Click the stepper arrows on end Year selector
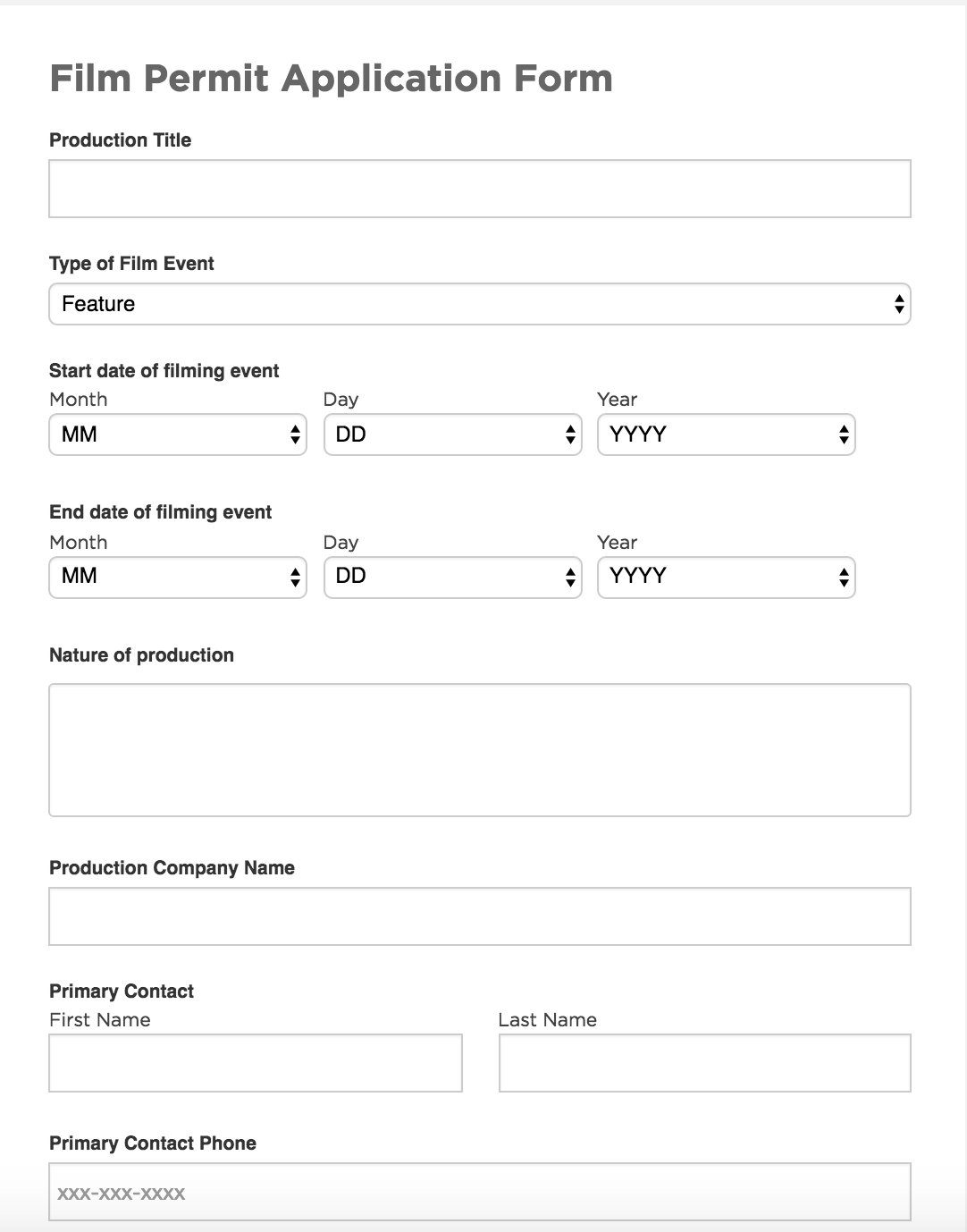 click(x=844, y=577)
